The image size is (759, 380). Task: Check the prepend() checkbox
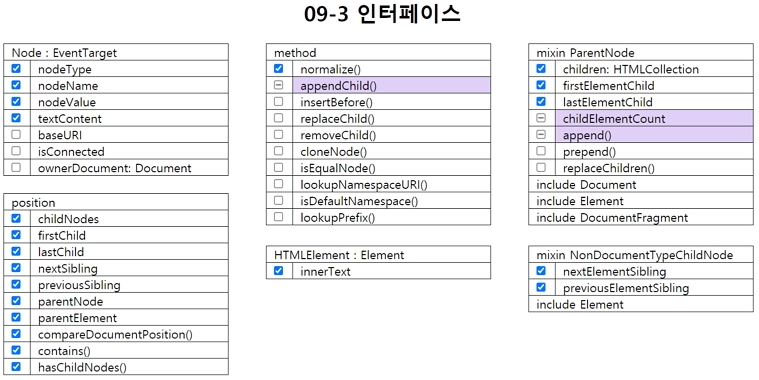pyautogui.click(x=541, y=151)
